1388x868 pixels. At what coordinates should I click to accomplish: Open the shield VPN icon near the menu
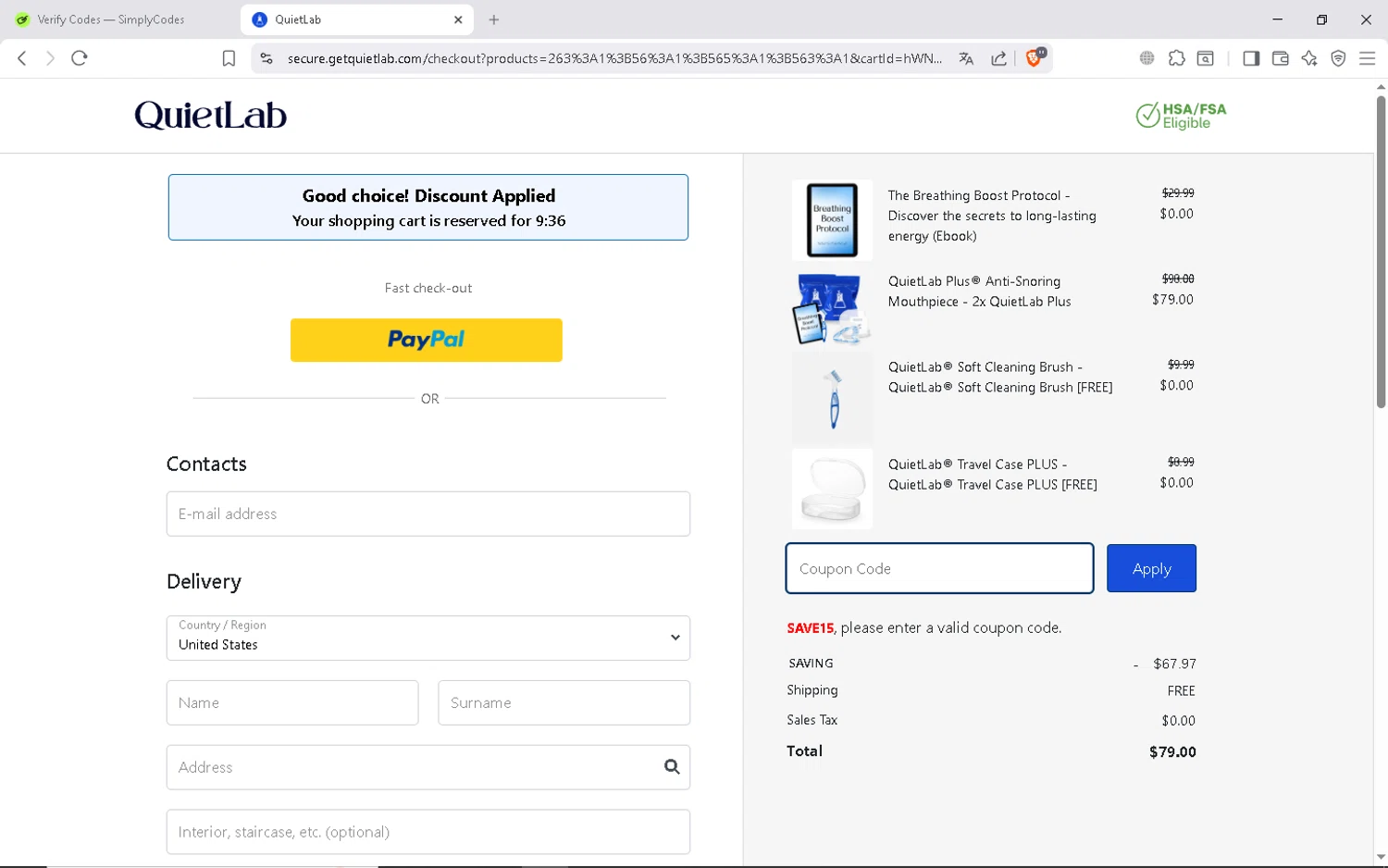tap(1338, 58)
